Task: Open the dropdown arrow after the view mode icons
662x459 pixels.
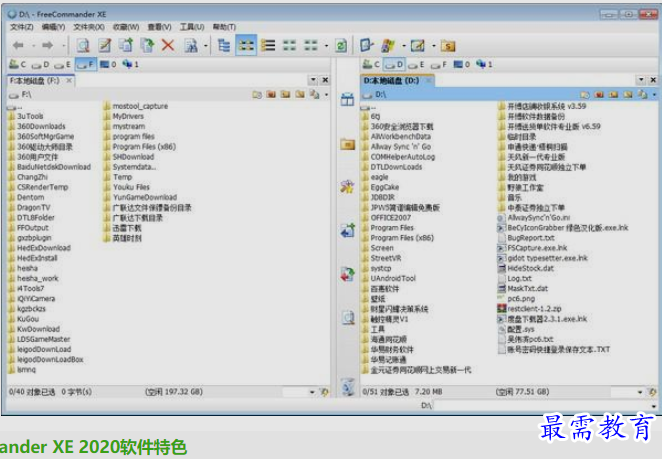Action: pyautogui.click(x=326, y=46)
